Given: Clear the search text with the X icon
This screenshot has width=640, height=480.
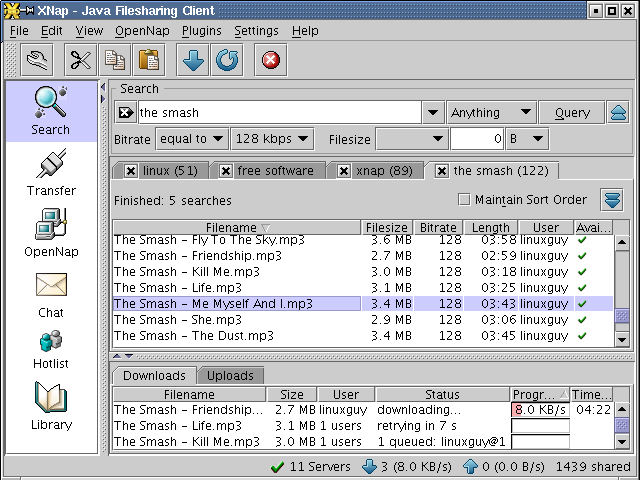Looking at the screenshot, I should pos(125,112).
